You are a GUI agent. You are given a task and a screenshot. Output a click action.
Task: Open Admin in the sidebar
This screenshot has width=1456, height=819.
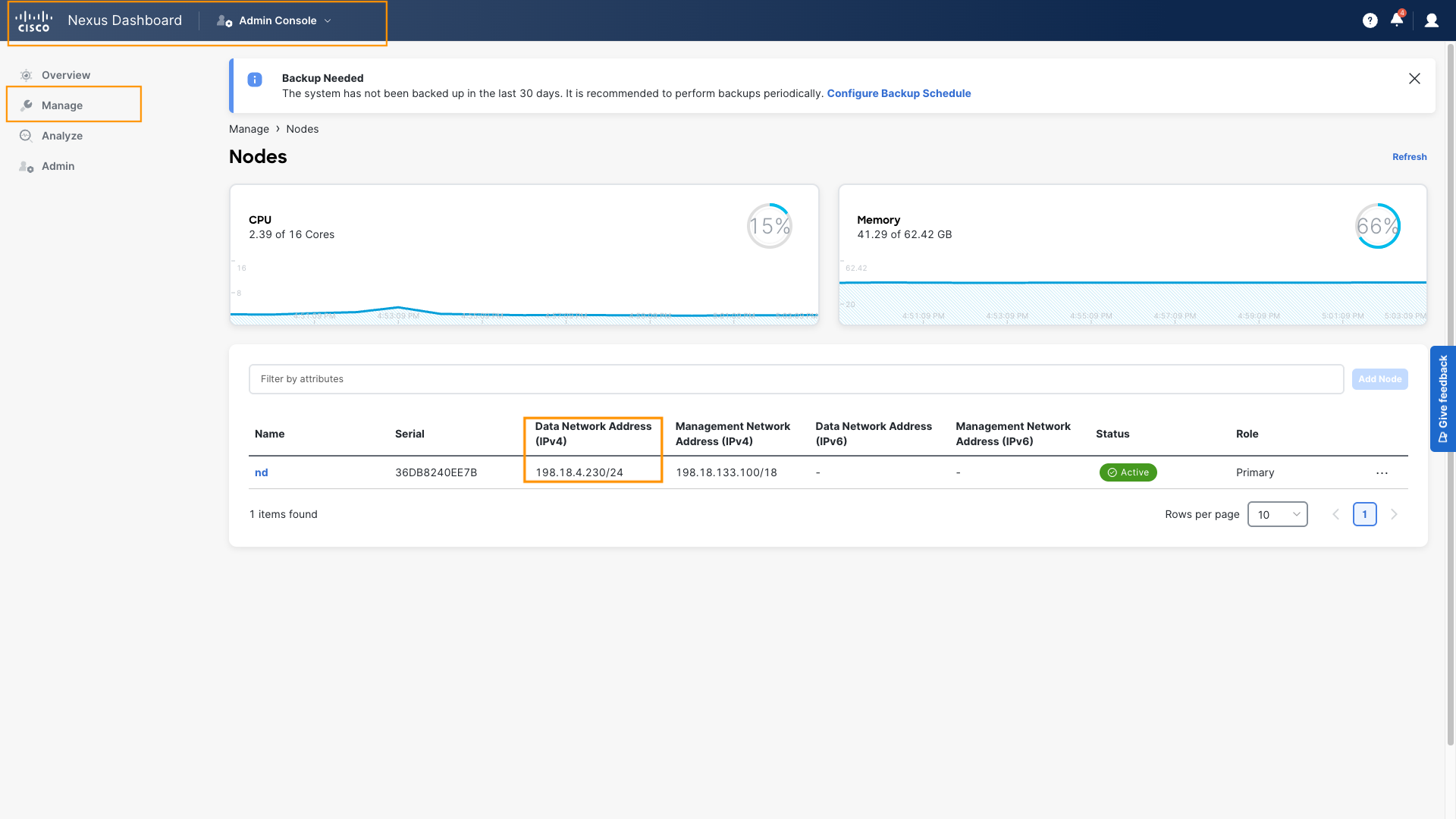(58, 166)
